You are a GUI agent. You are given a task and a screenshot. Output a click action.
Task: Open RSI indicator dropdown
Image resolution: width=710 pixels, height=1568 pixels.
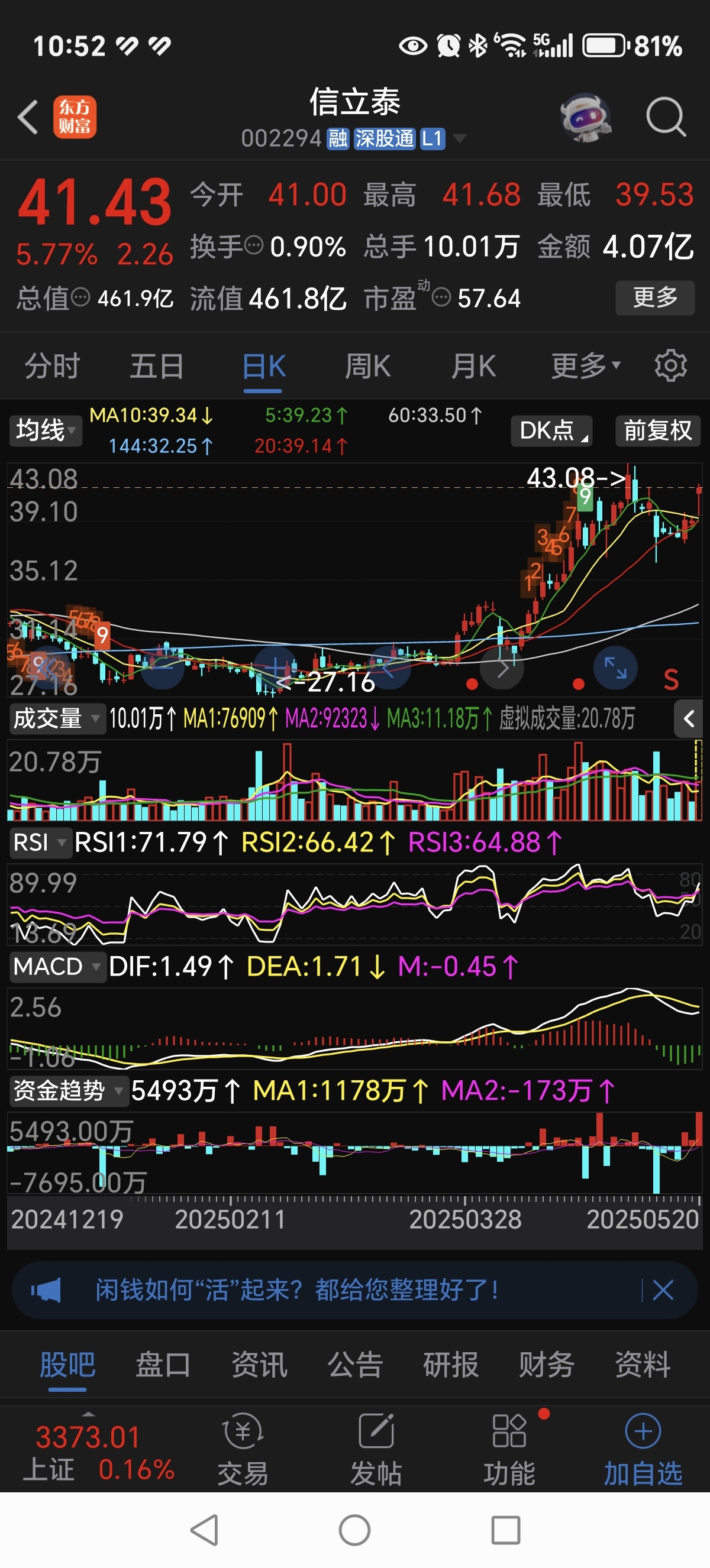[x=40, y=843]
